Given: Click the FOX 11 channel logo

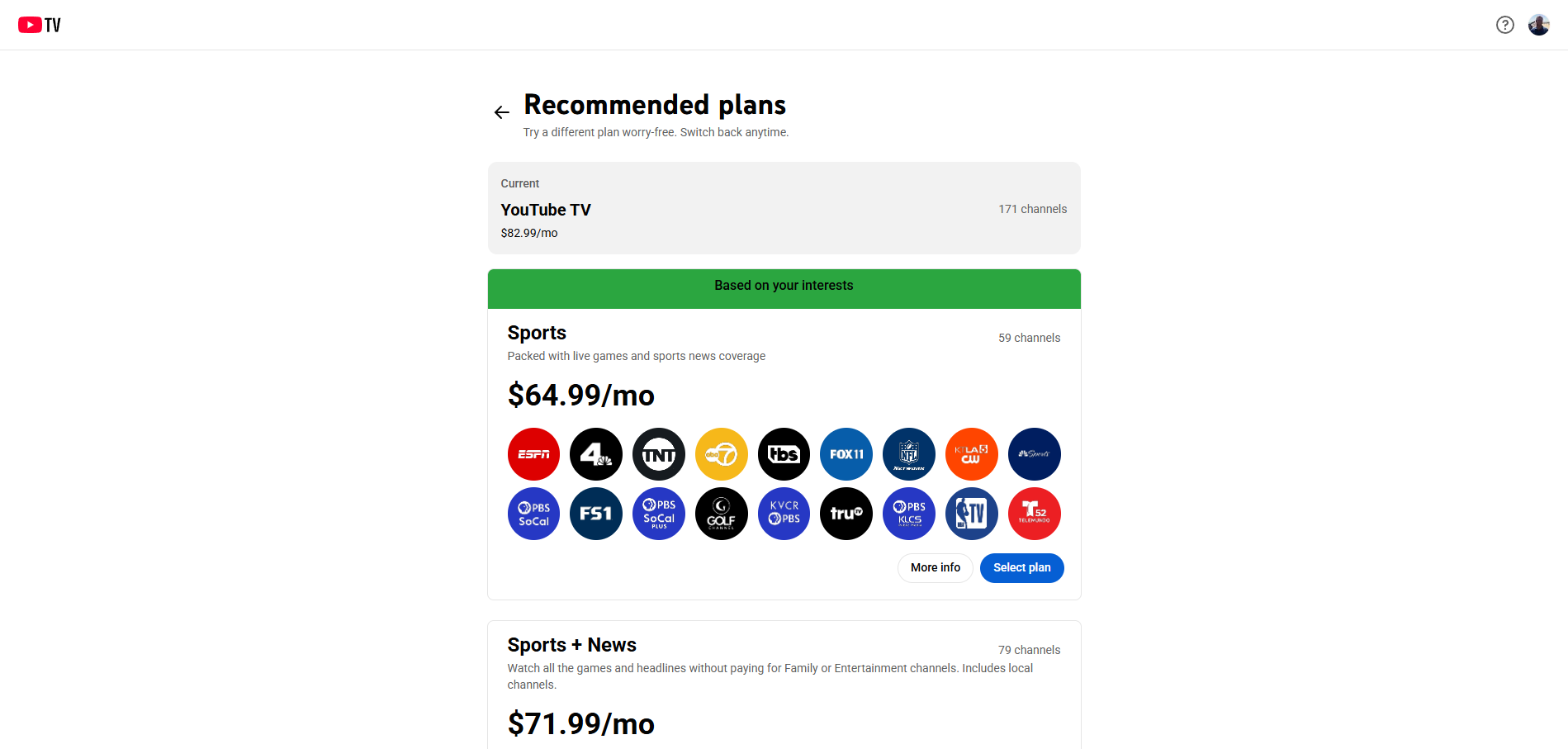Looking at the screenshot, I should click(846, 454).
